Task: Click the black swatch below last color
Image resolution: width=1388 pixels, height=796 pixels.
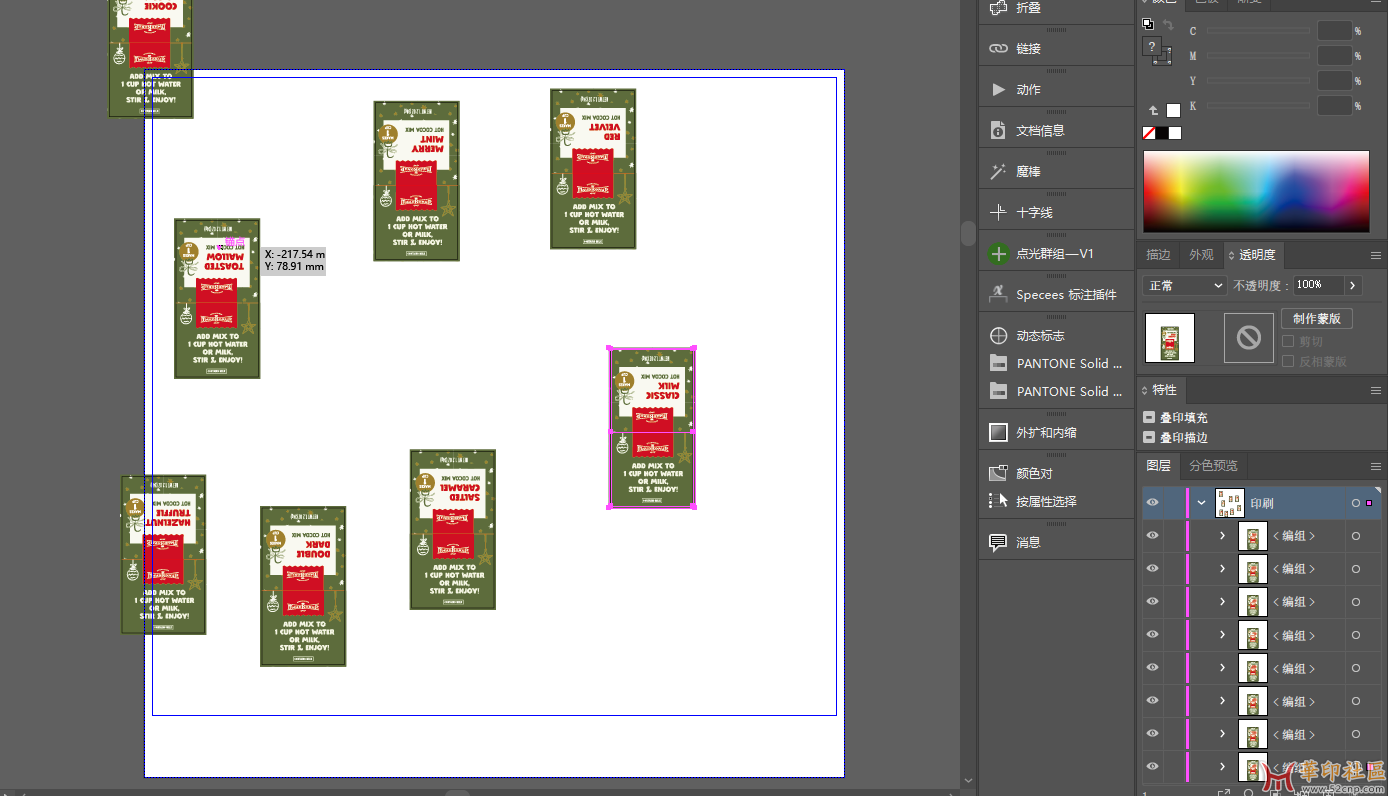Action: [1162, 133]
